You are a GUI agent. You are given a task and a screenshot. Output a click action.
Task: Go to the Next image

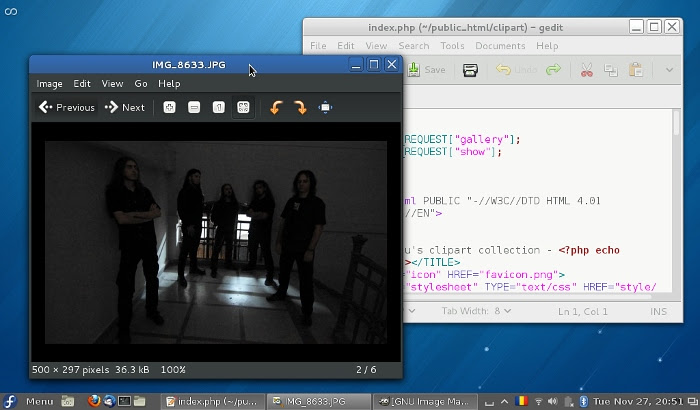125,107
